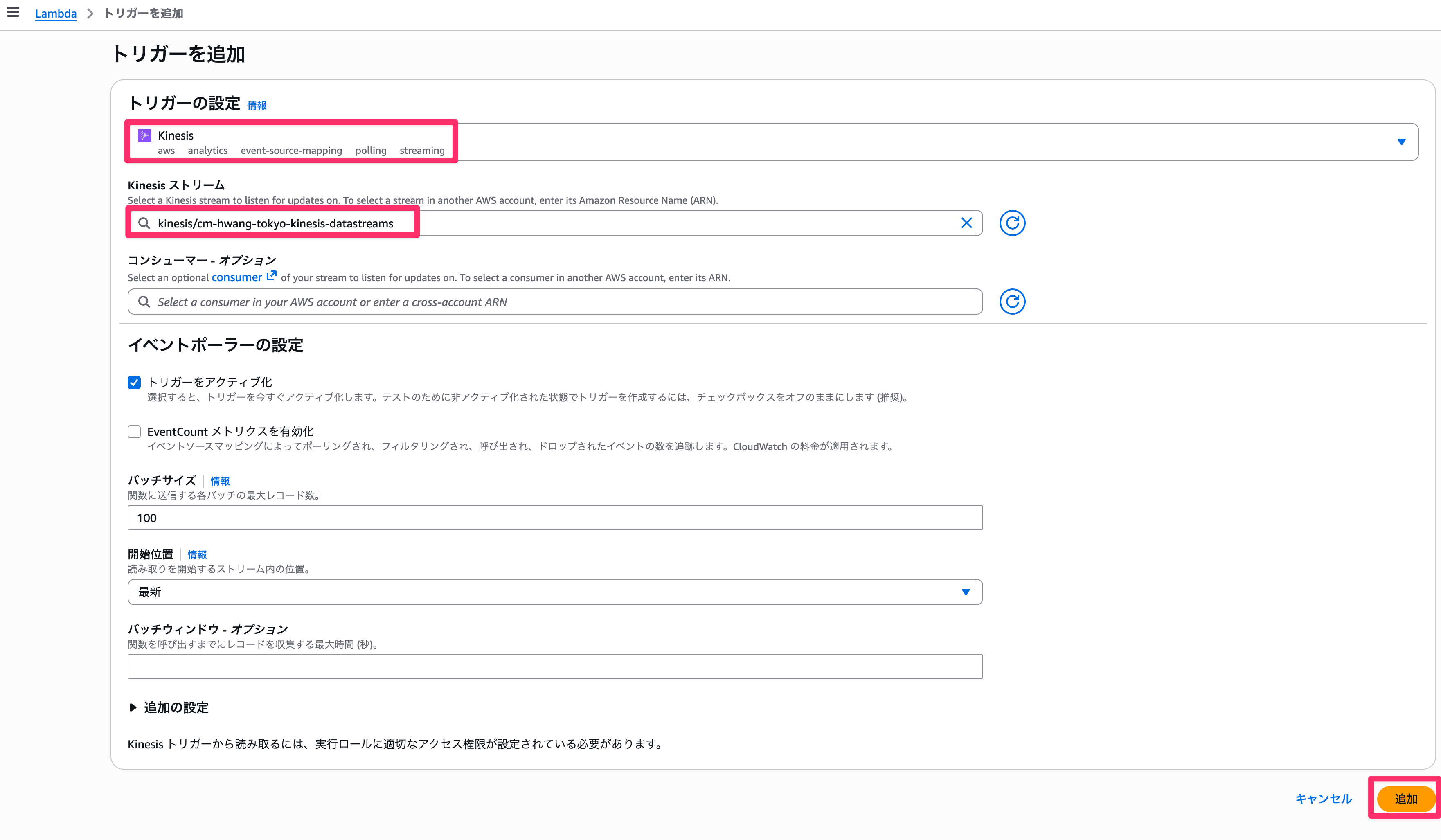Viewport: 1441px width, 840px height.
Task: Open 情報 link next to トリガーの設定
Action: click(x=257, y=105)
